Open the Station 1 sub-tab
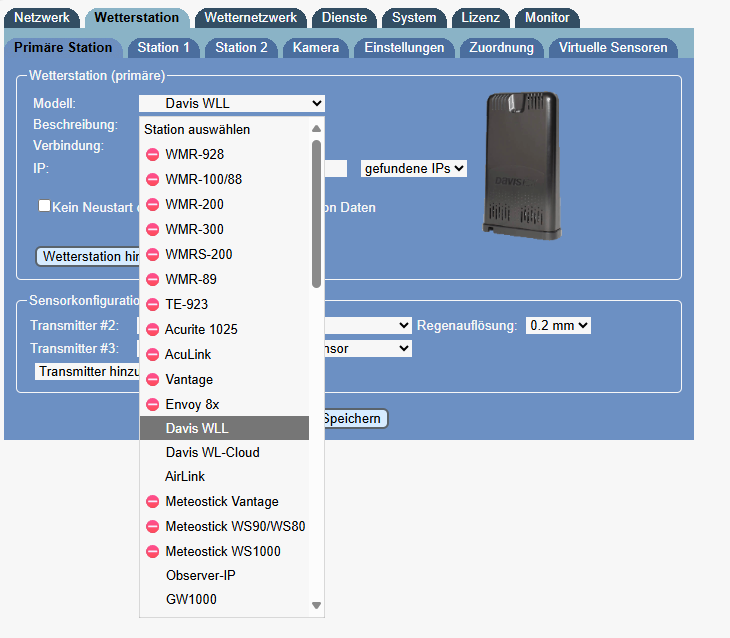Image resolution: width=730 pixels, height=638 pixels. pos(163,48)
